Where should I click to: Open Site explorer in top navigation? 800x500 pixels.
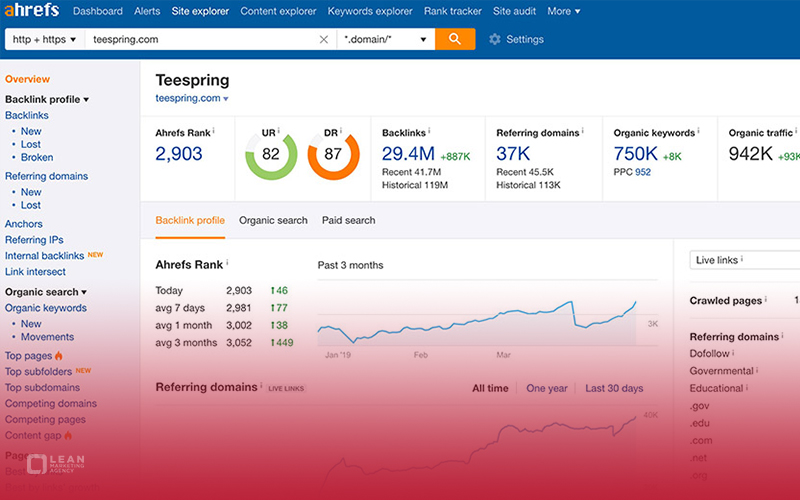tap(200, 11)
